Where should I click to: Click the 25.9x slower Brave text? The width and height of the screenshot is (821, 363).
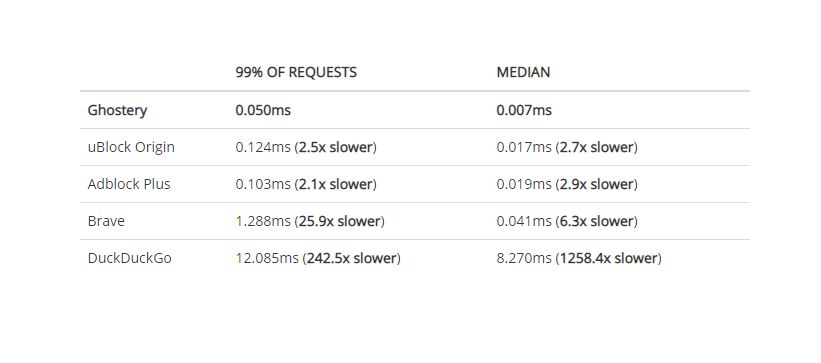340,221
